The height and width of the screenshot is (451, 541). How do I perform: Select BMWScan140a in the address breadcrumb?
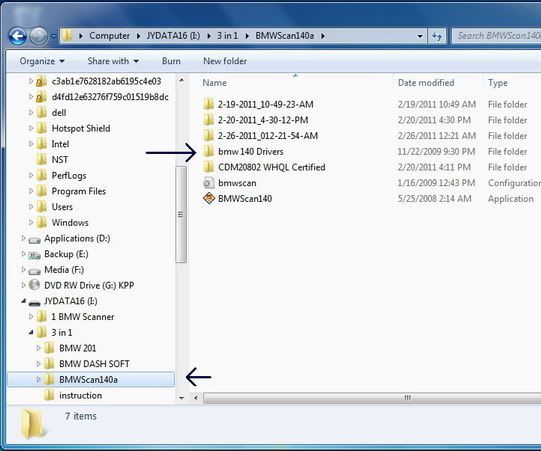(x=285, y=36)
